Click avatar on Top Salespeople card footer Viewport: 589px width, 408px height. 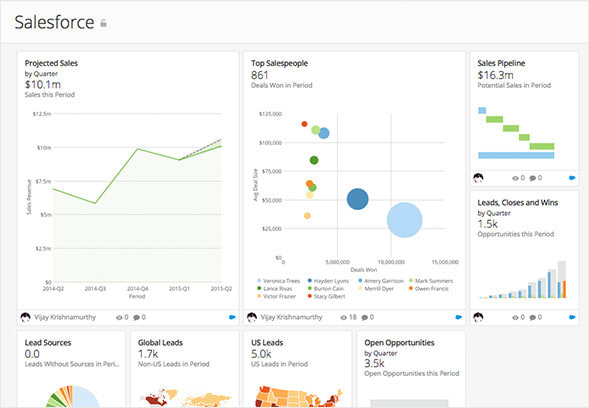click(252, 317)
